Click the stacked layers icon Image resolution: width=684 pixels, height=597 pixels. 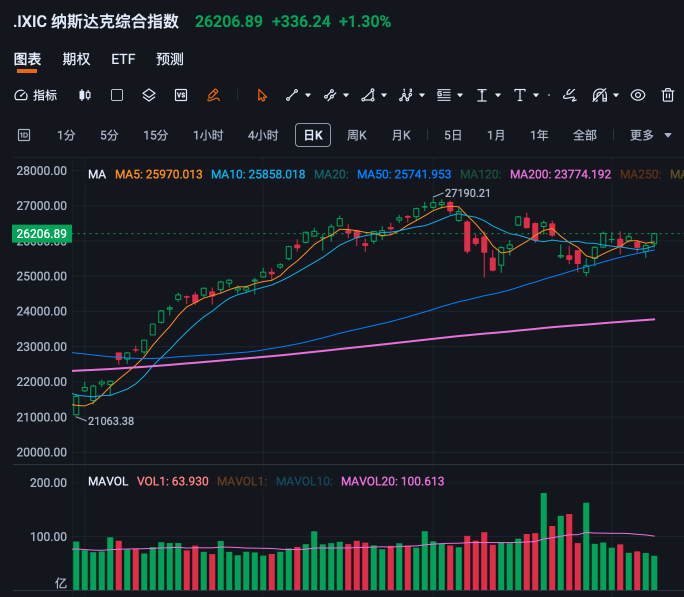click(149, 95)
